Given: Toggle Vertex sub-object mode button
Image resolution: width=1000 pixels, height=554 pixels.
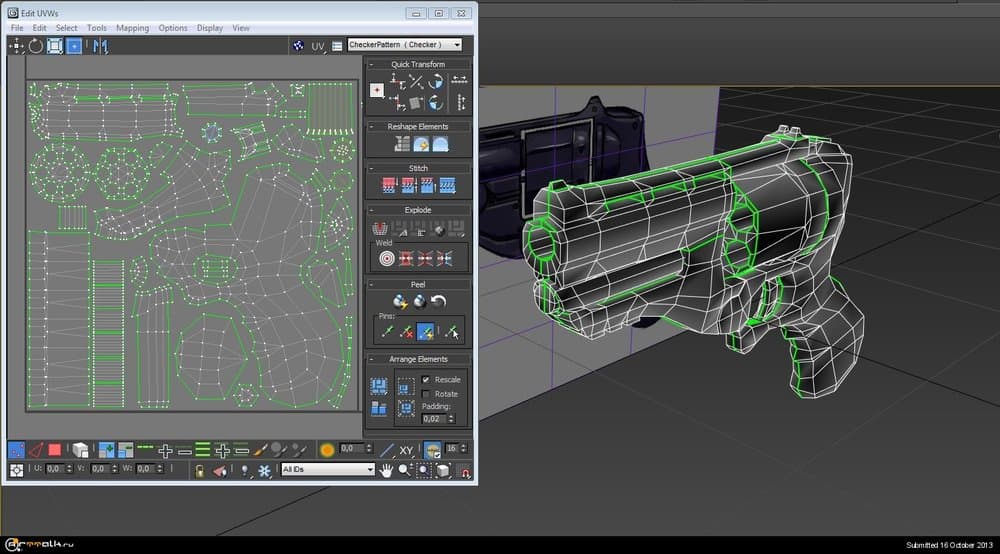Looking at the screenshot, I should pyautogui.click(x=17, y=450).
